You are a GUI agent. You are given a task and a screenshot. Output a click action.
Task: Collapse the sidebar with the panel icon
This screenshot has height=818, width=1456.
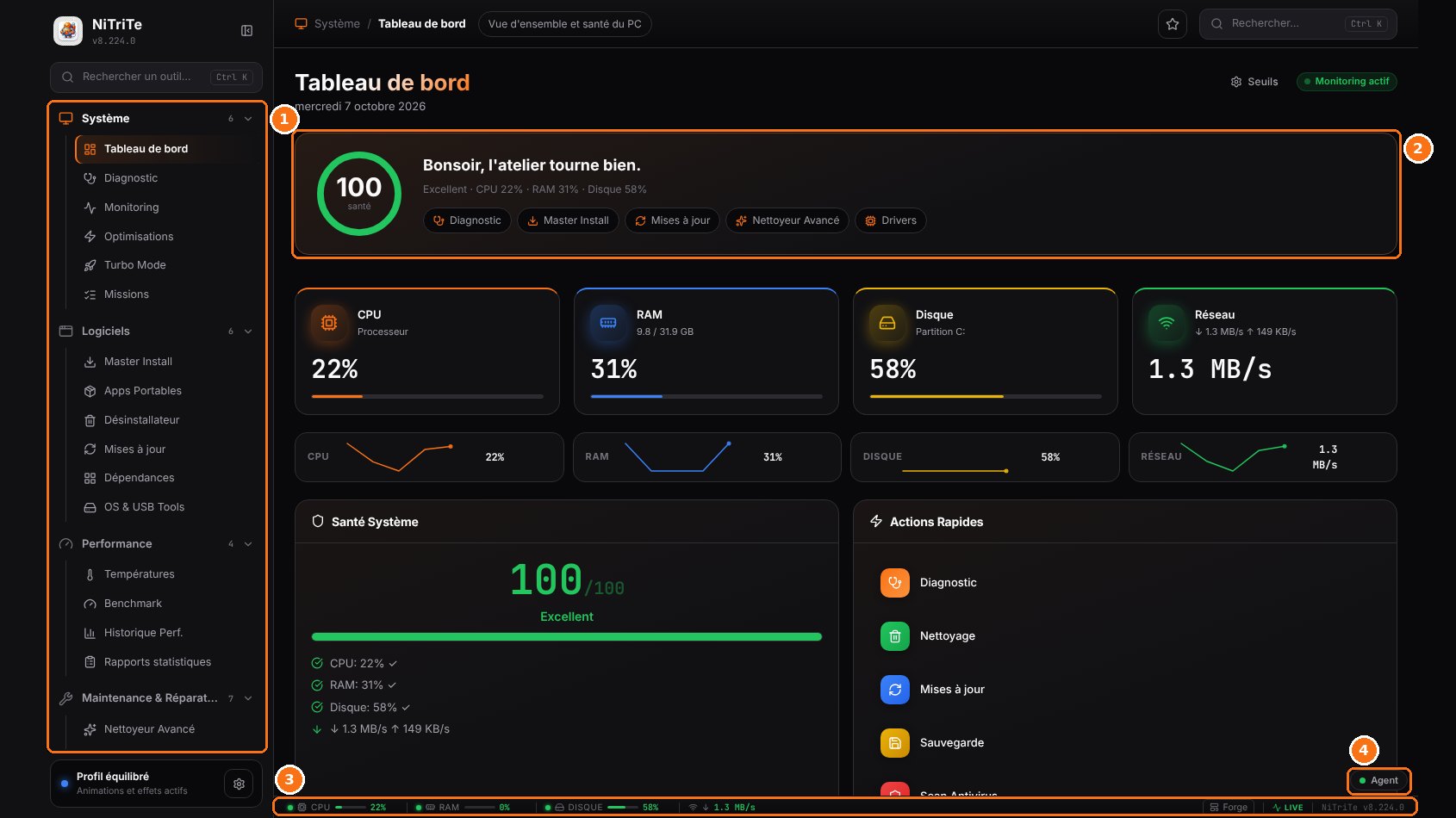[246, 31]
